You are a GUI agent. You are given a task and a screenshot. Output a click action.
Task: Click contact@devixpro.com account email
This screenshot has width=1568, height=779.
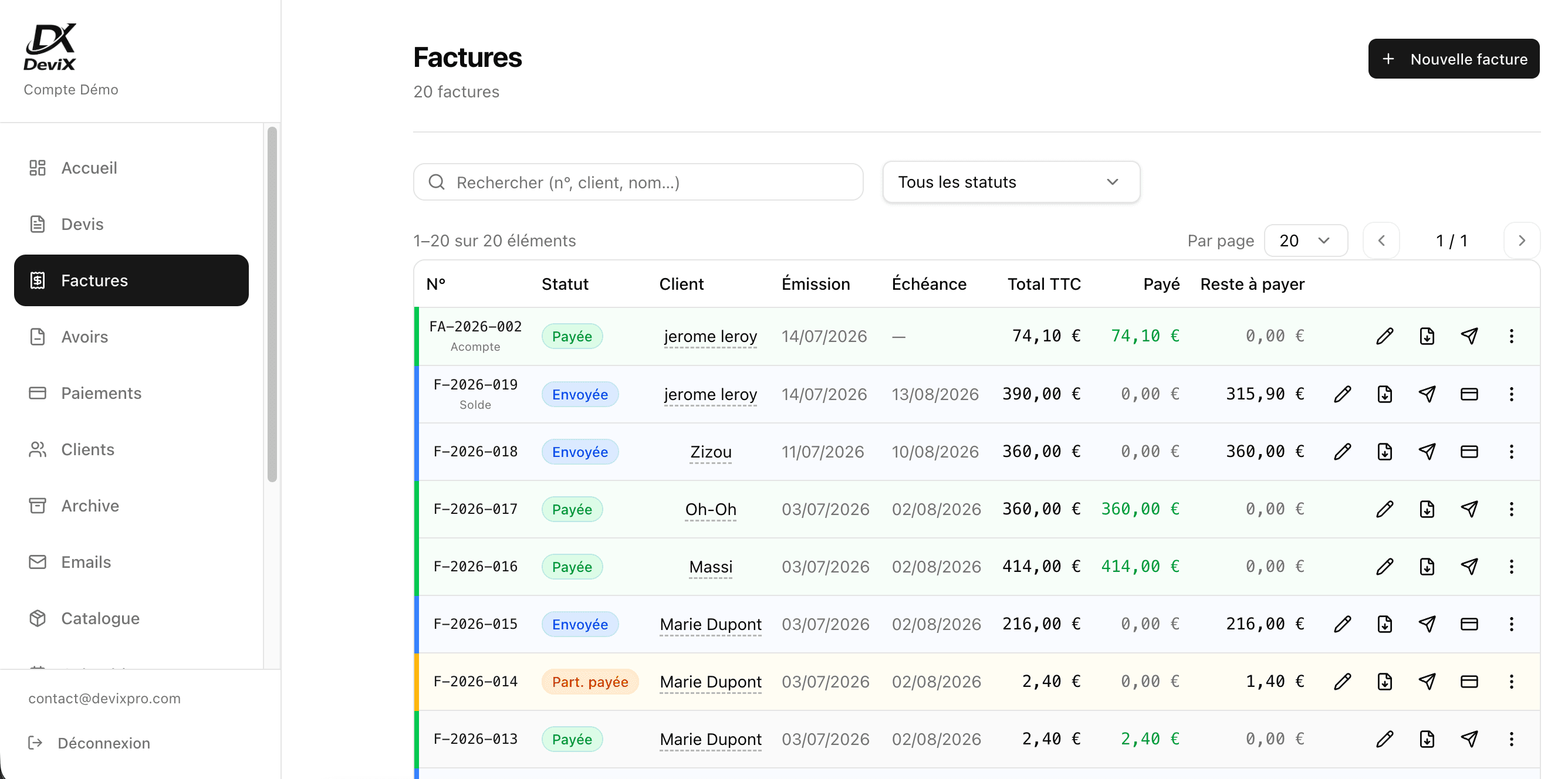click(x=104, y=699)
